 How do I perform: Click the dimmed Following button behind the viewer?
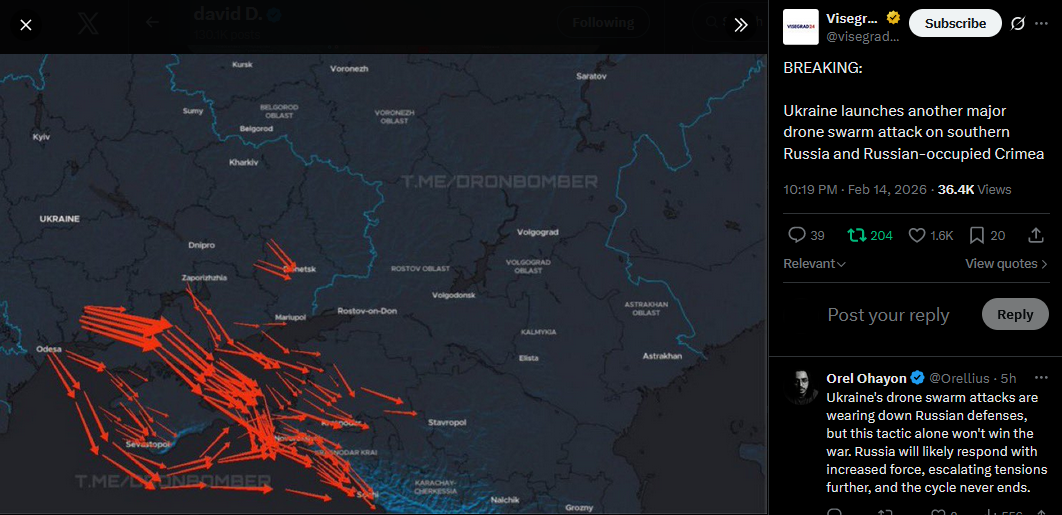603,22
